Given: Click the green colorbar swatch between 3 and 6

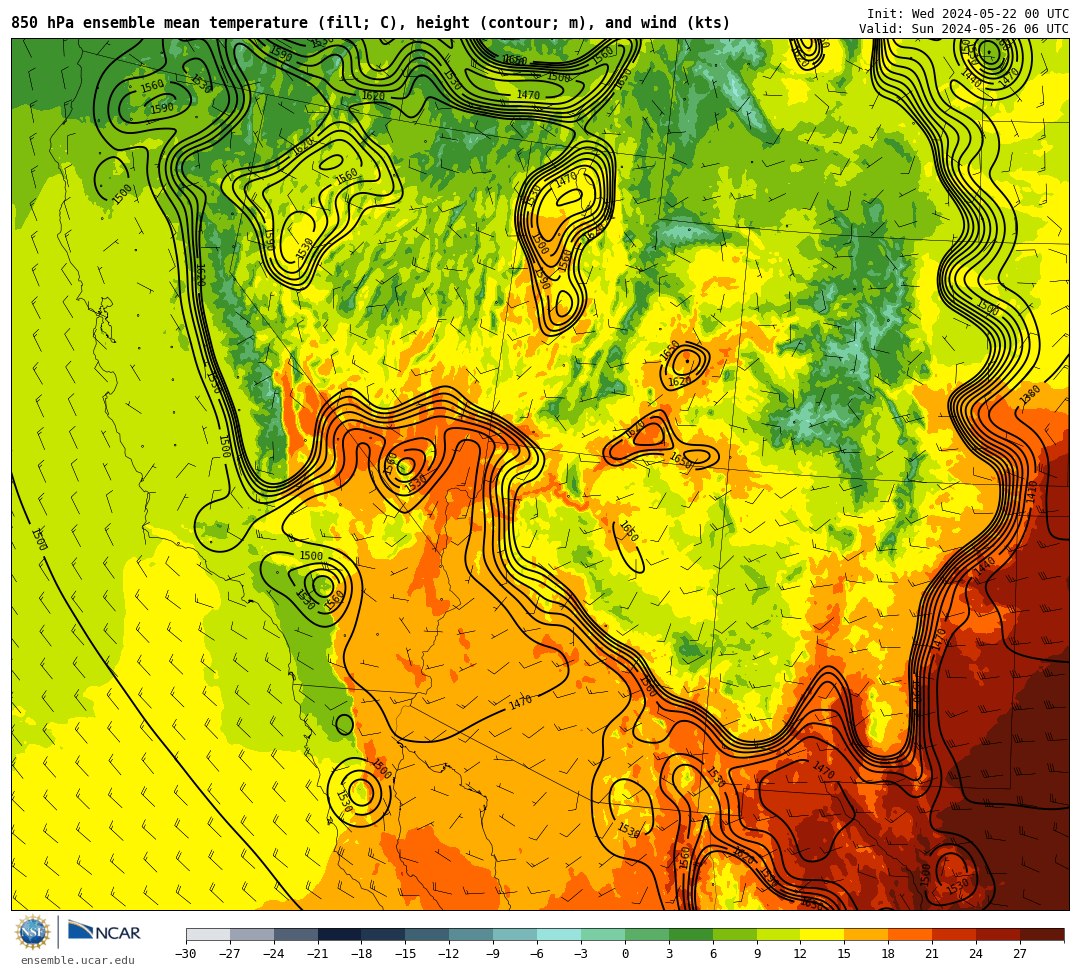Looking at the screenshot, I should [691, 934].
